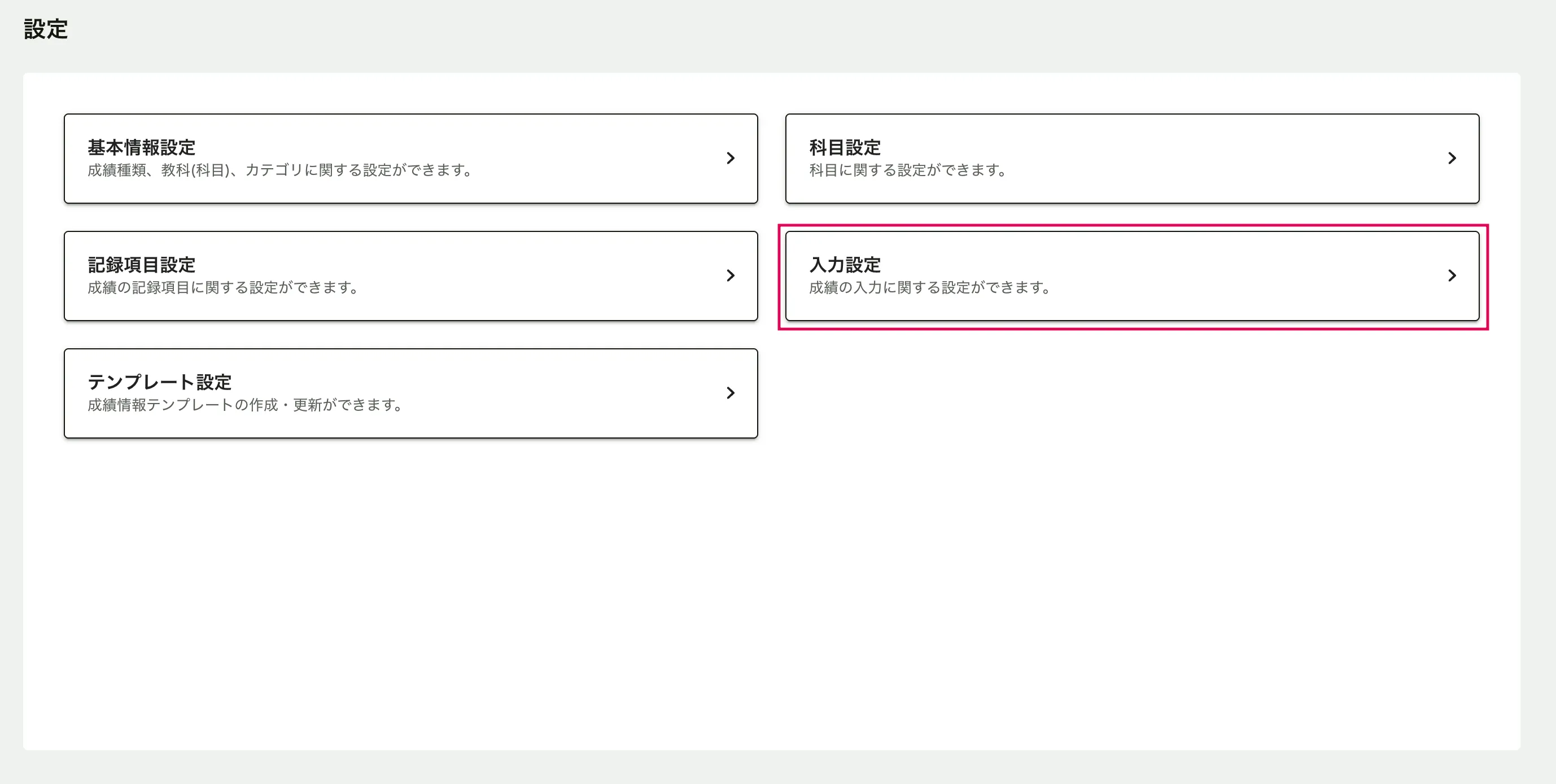Viewport: 1556px width, 784px height.
Task: Click the chevron arrow on 入力設定 card
Action: 1452,275
